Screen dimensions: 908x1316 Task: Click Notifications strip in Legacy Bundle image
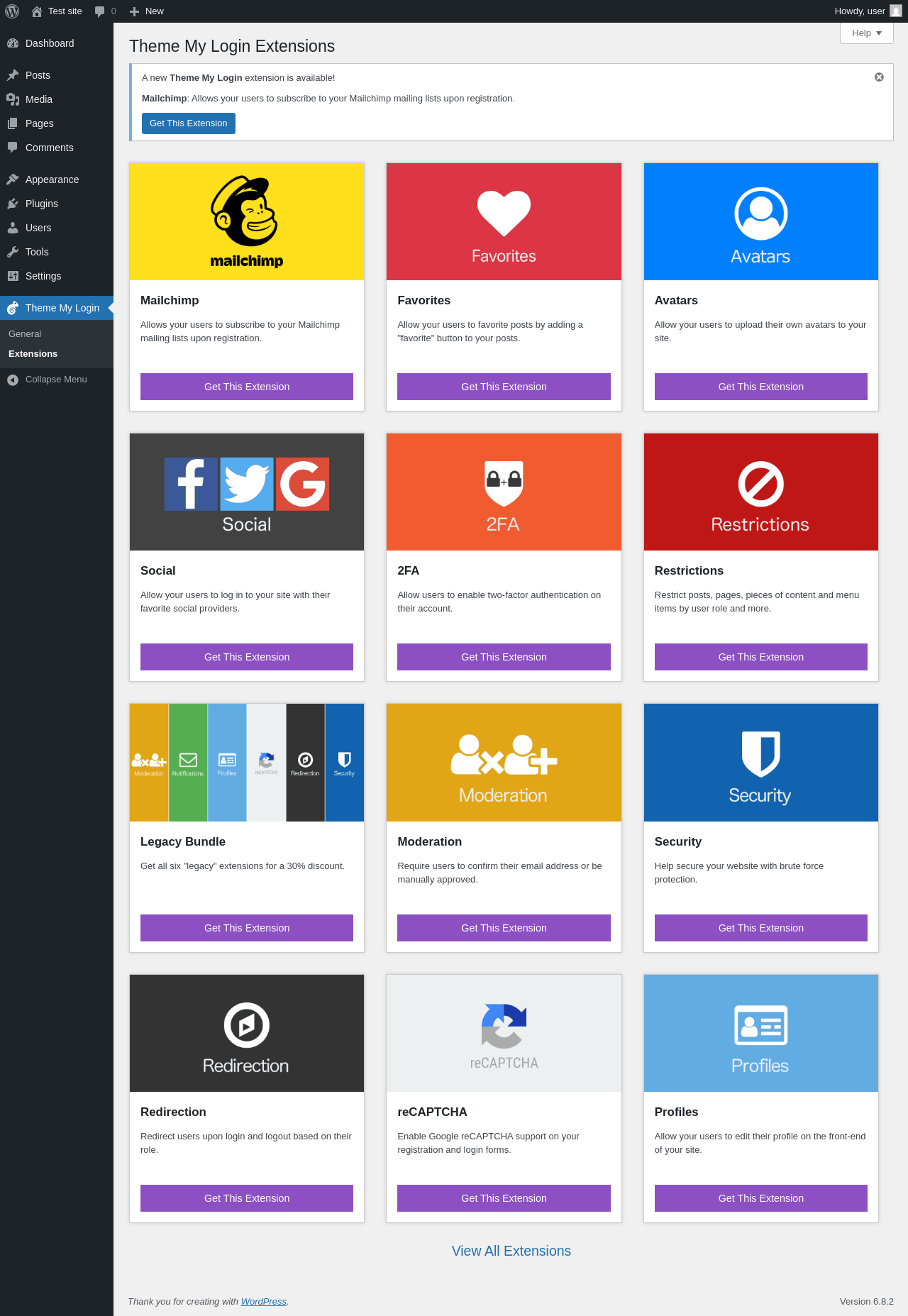[x=188, y=763]
